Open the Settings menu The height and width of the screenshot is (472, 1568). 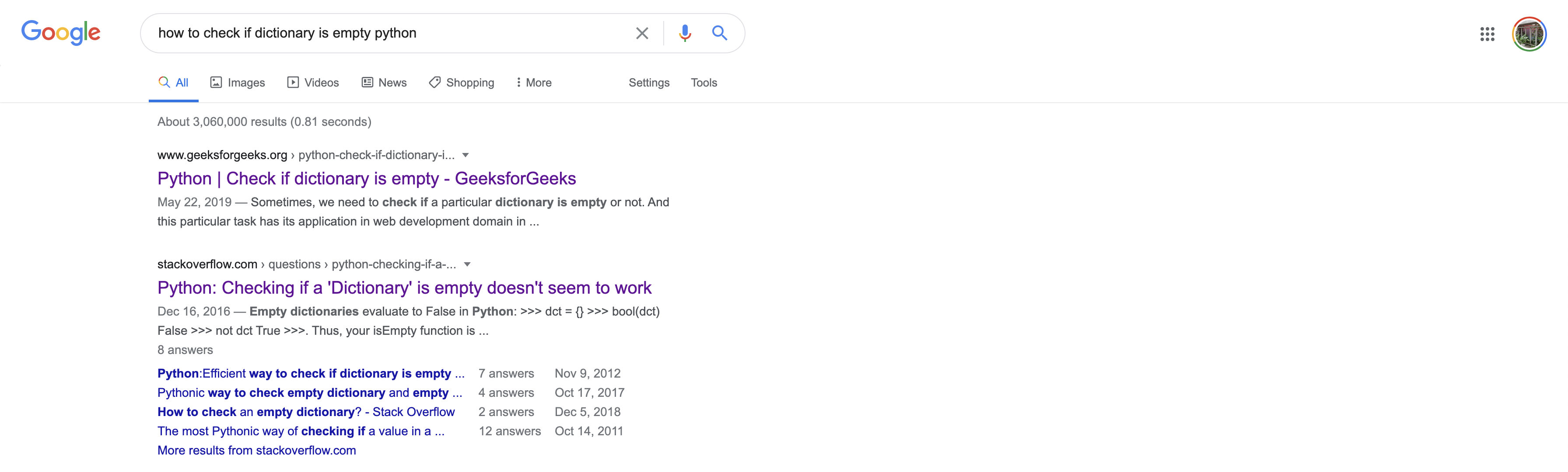(x=649, y=83)
